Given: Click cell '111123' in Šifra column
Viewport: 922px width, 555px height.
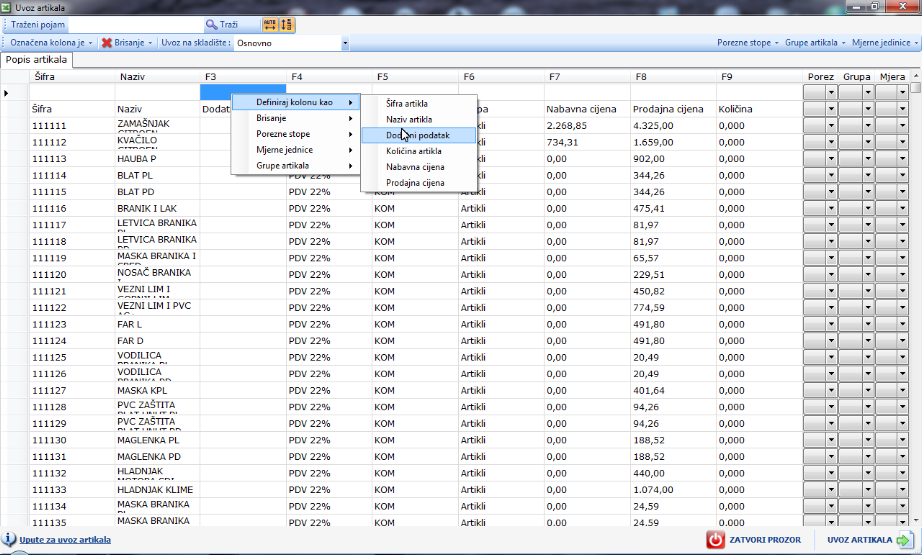Looking at the screenshot, I should (x=72, y=325).
